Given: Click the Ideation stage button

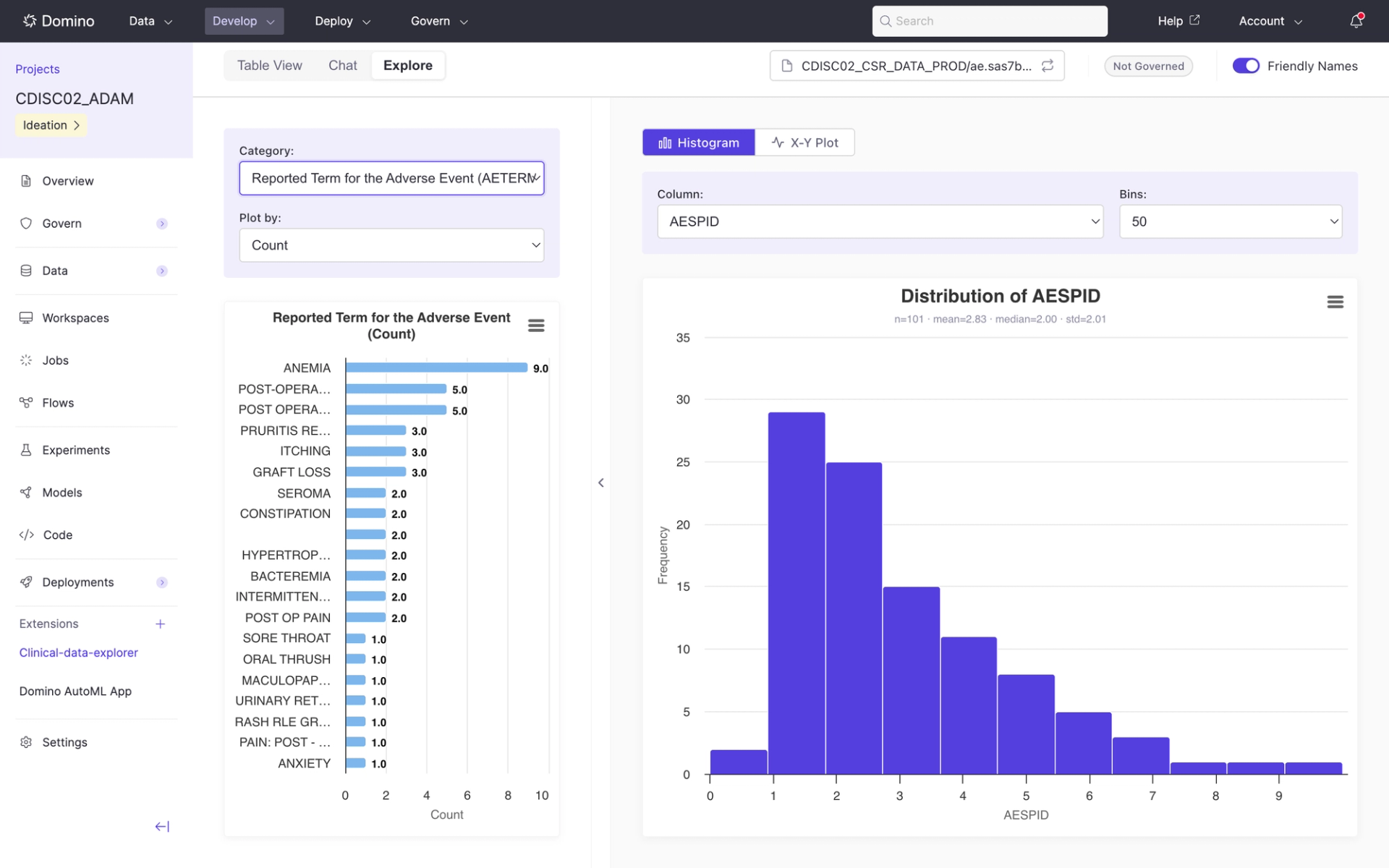Looking at the screenshot, I should tap(51, 125).
